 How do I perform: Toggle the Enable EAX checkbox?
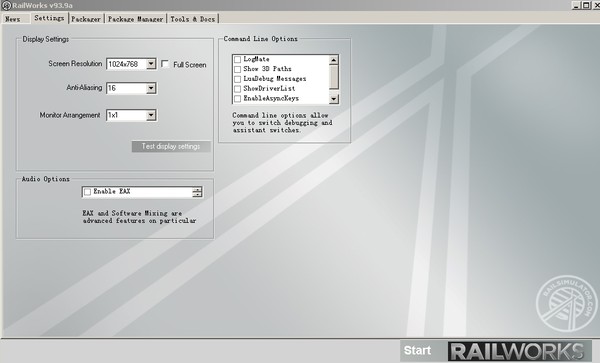[x=87, y=192]
